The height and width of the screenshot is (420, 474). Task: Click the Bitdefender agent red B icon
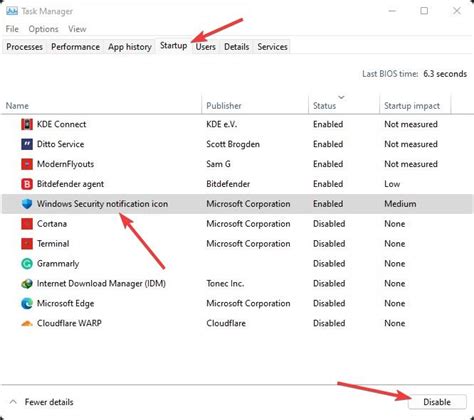click(x=27, y=184)
